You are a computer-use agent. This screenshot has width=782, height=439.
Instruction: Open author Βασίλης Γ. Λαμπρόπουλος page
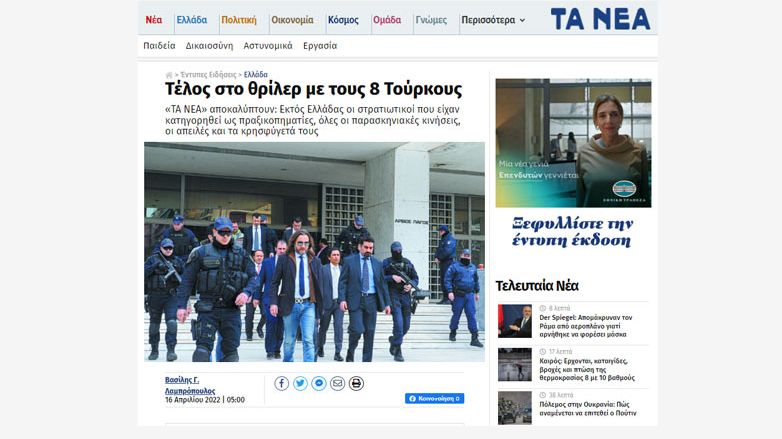(x=190, y=385)
